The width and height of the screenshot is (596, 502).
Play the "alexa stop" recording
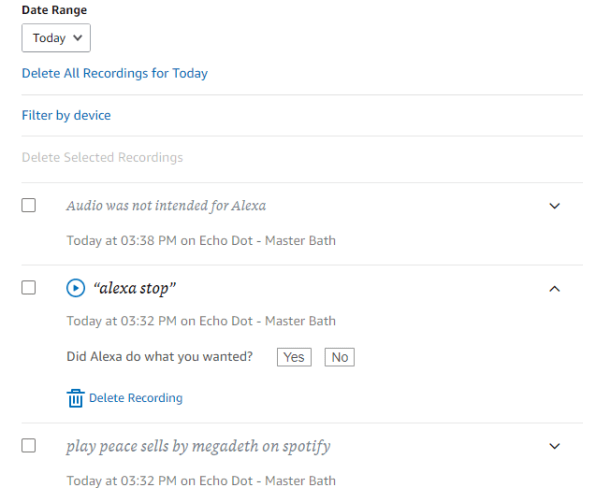[x=76, y=288]
